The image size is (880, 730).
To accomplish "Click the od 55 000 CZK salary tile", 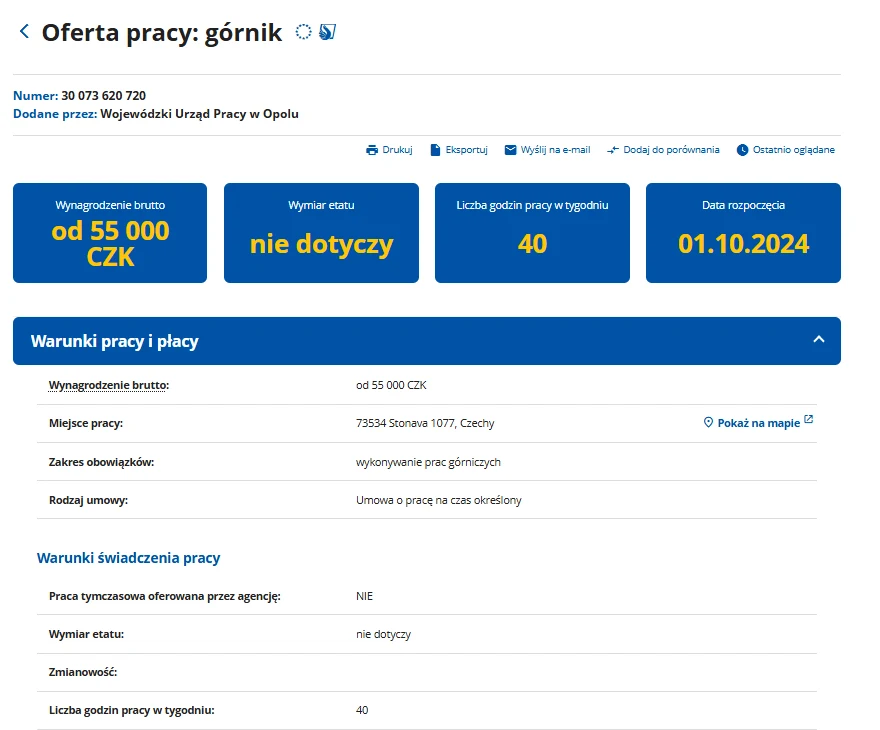I will [x=110, y=233].
